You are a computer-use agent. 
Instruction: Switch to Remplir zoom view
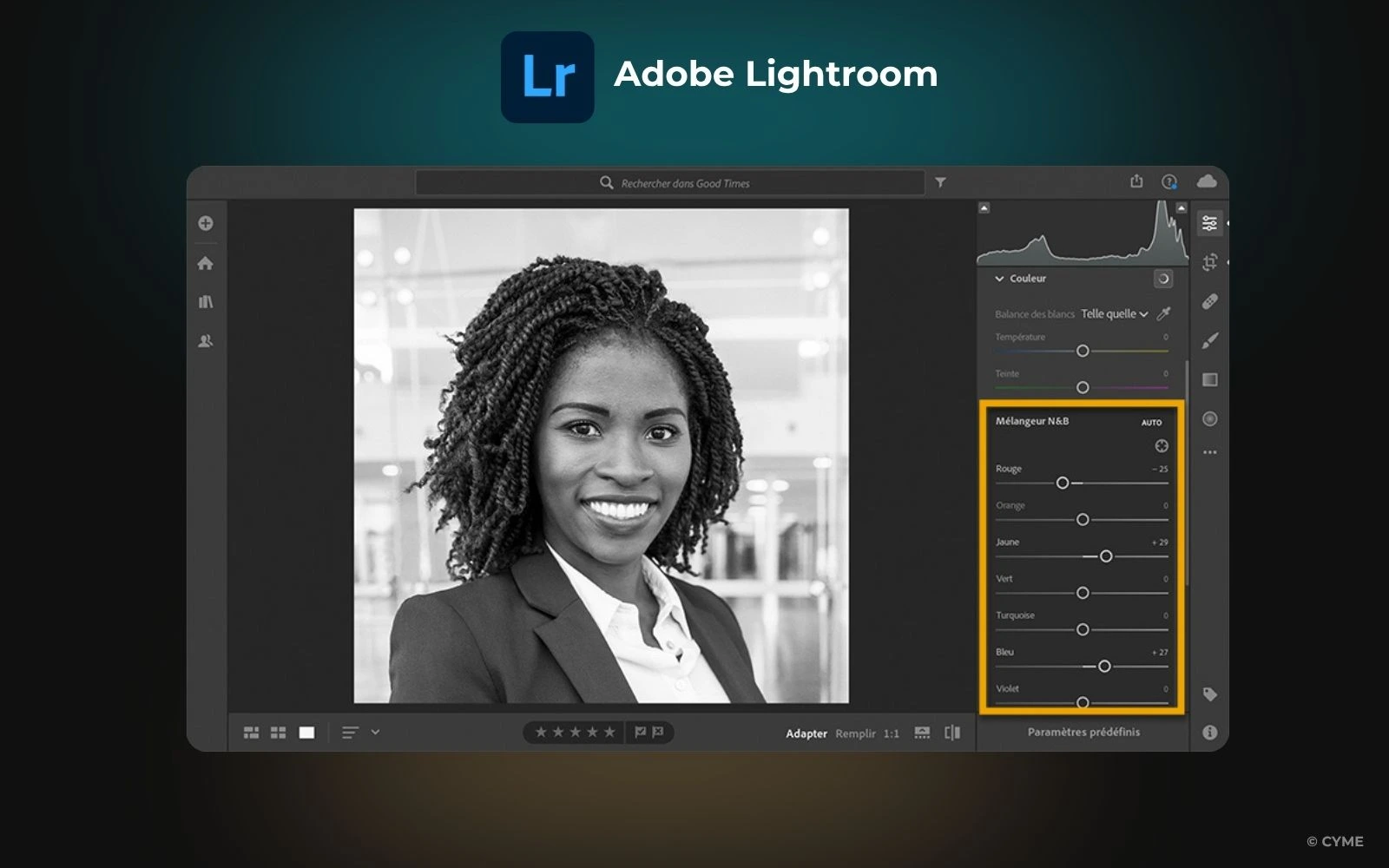point(855,733)
